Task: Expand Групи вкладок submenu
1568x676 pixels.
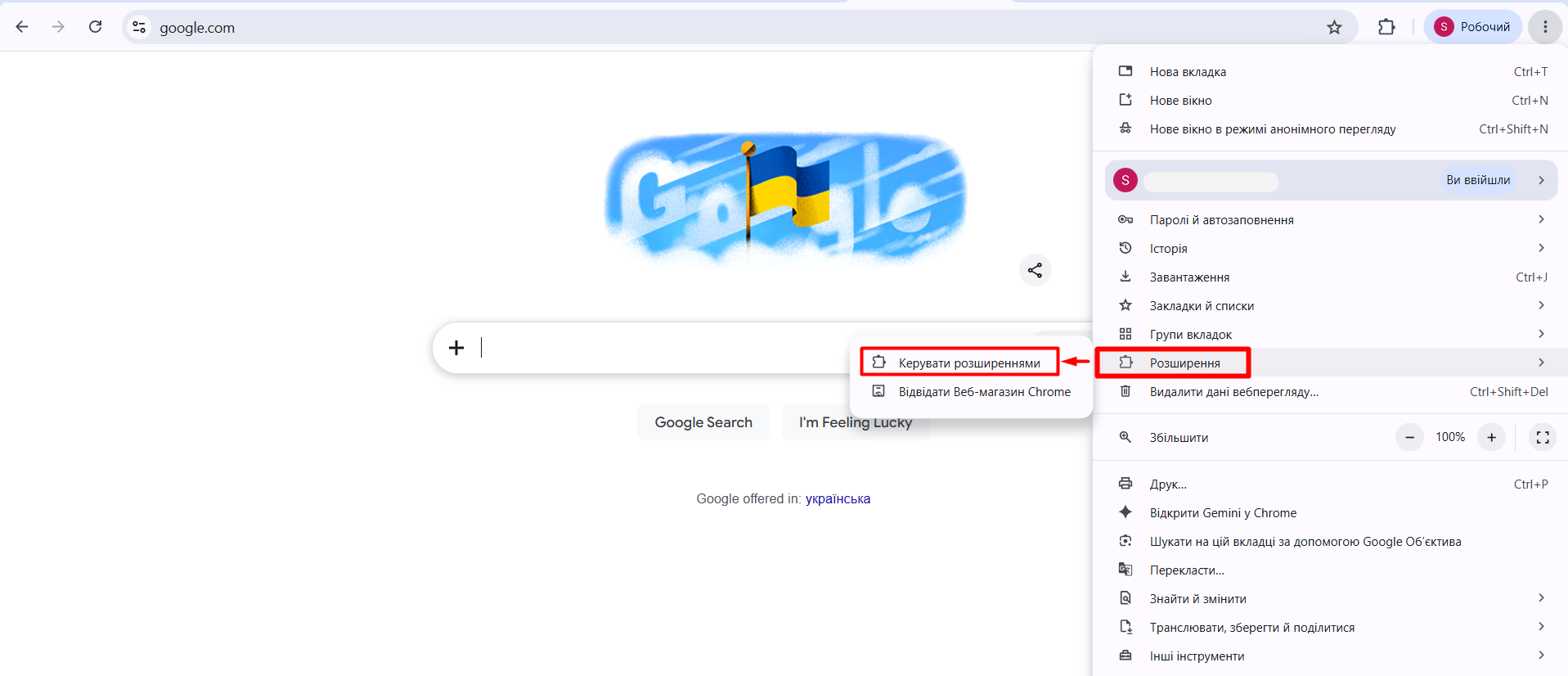Action: (1331, 335)
